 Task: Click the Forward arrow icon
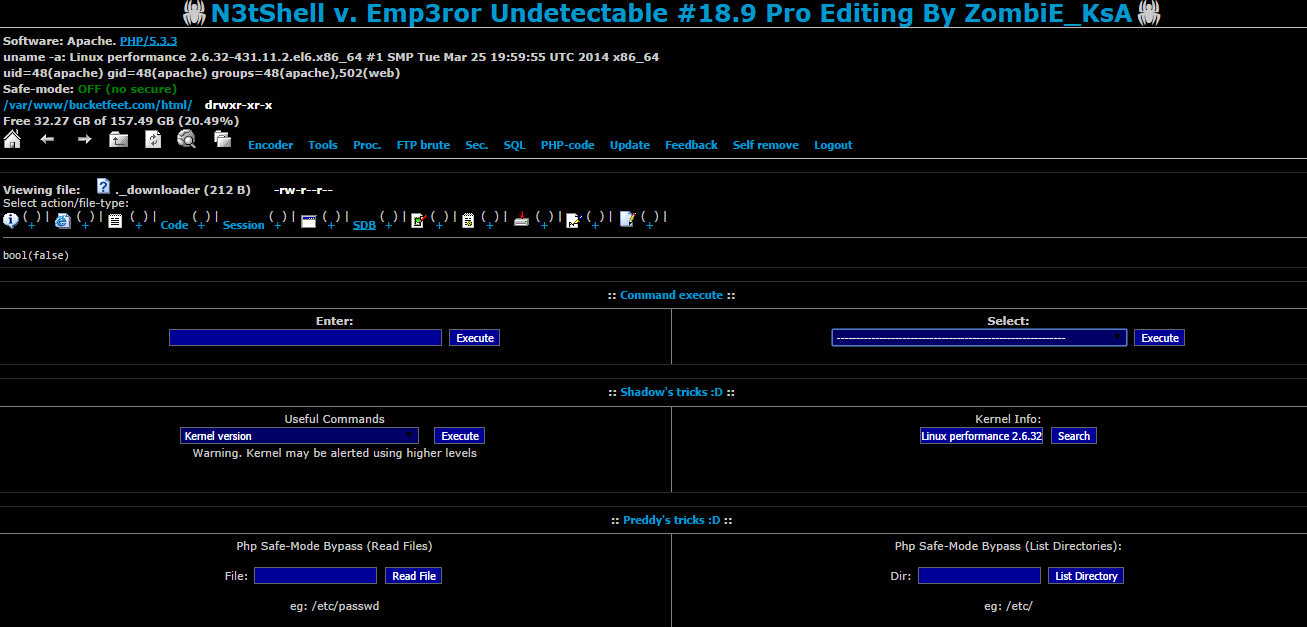tap(84, 139)
